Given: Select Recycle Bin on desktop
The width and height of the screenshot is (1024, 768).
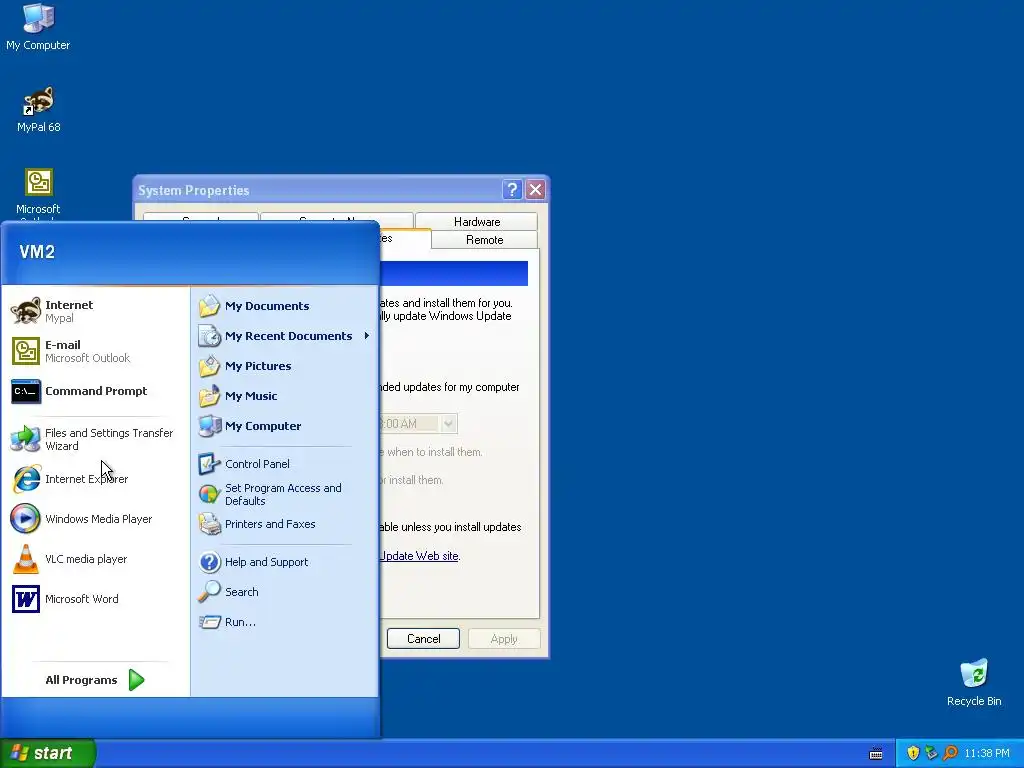Looking at the screenshot, I should click(x=974, y=682).
